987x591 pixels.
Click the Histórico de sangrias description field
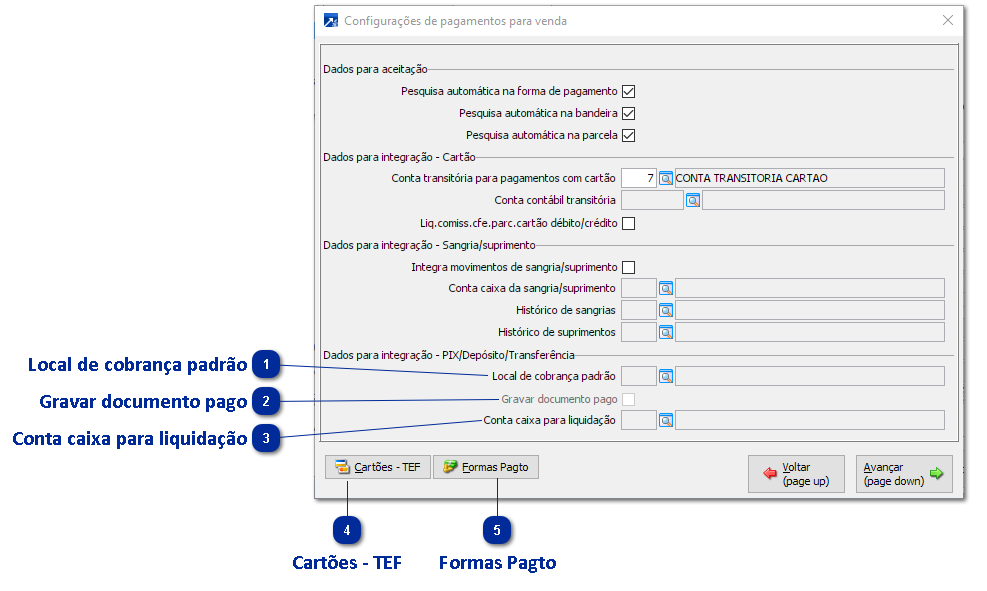click(x=809, y=311)
